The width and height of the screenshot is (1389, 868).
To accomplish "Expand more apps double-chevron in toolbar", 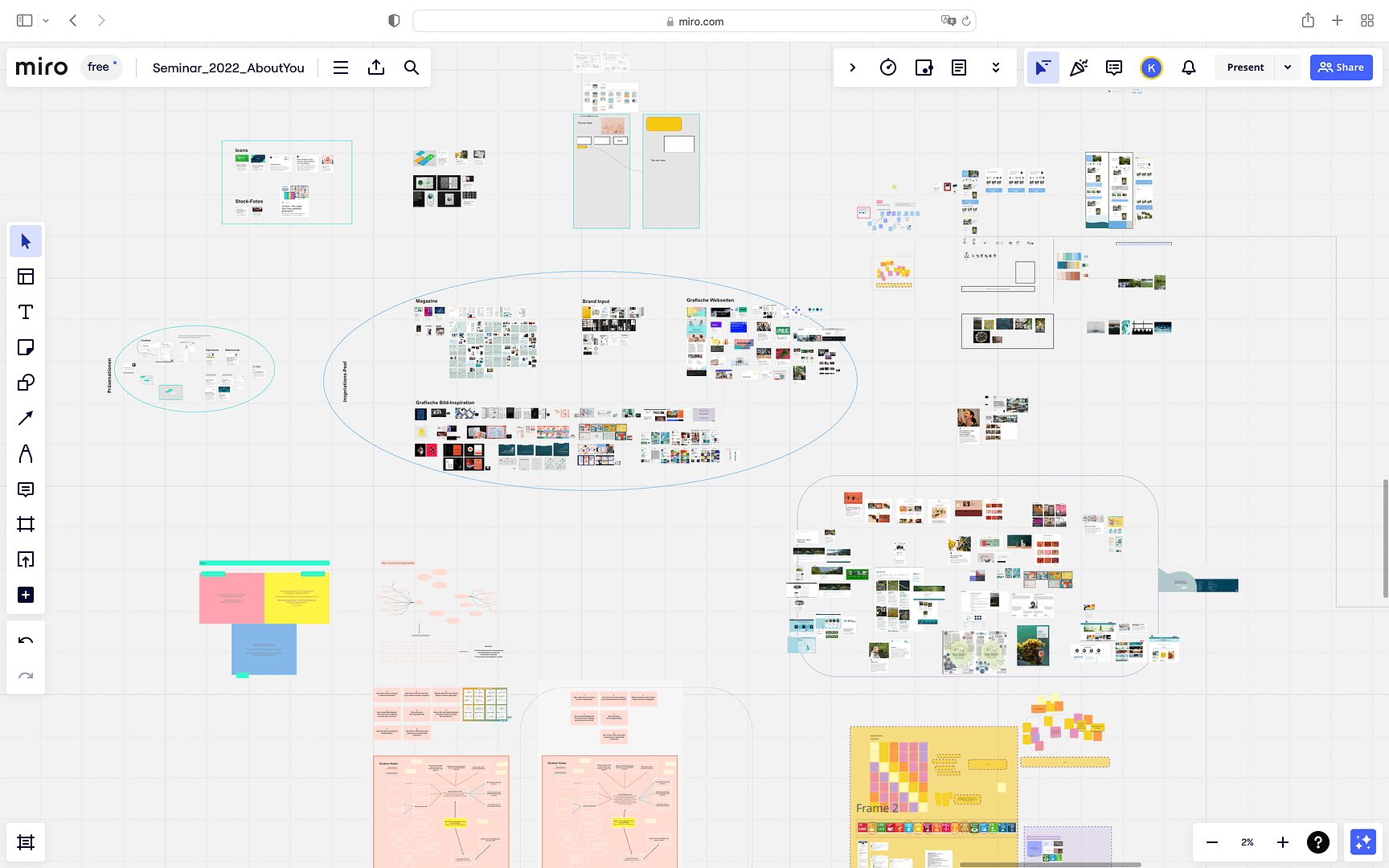I will [x=996, y=68].
